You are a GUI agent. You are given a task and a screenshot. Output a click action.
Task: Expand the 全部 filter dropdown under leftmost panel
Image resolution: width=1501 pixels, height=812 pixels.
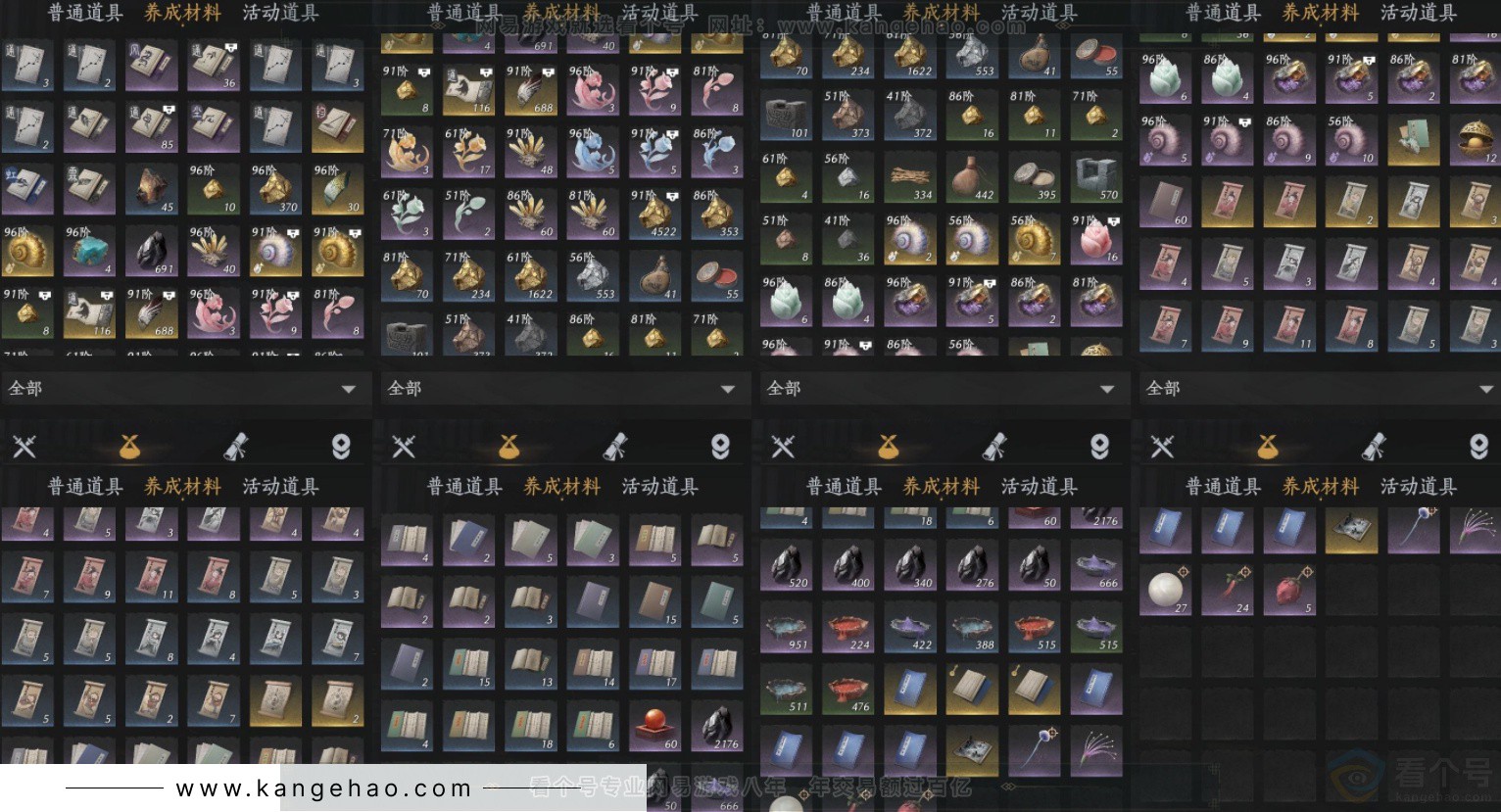coord(183,389)
